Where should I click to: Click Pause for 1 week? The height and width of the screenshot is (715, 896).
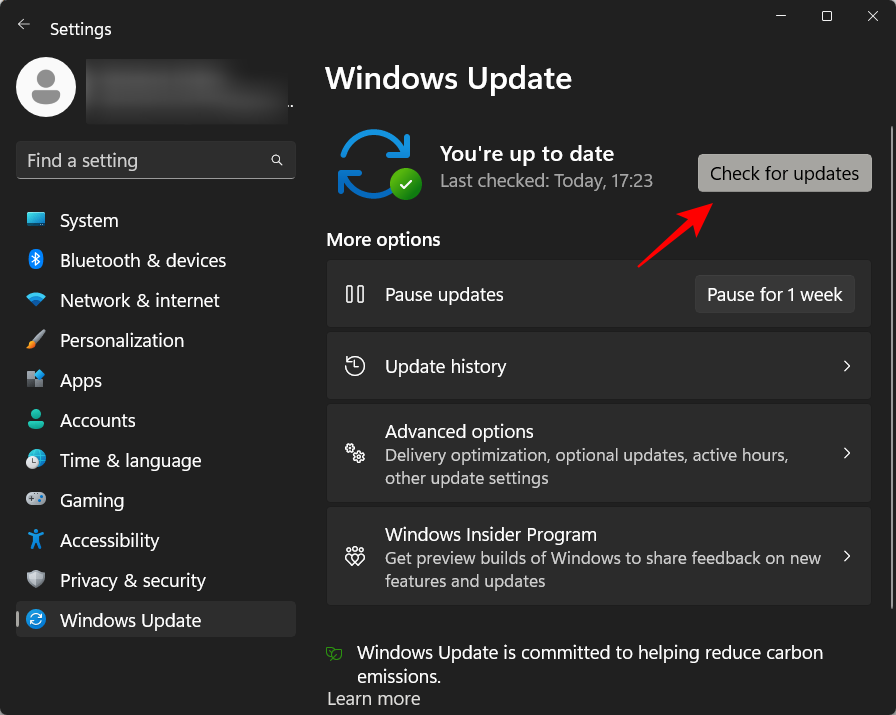click(x=774, y=294)
